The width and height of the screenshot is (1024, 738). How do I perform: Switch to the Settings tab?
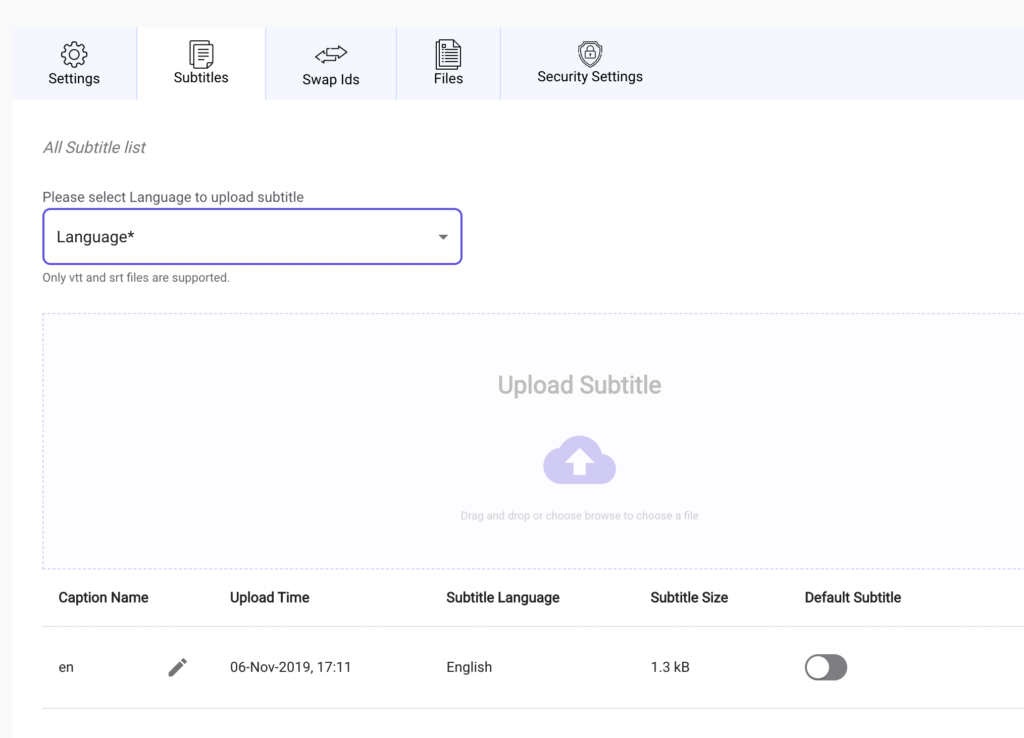pyautogui.click(x=73, y=63)
